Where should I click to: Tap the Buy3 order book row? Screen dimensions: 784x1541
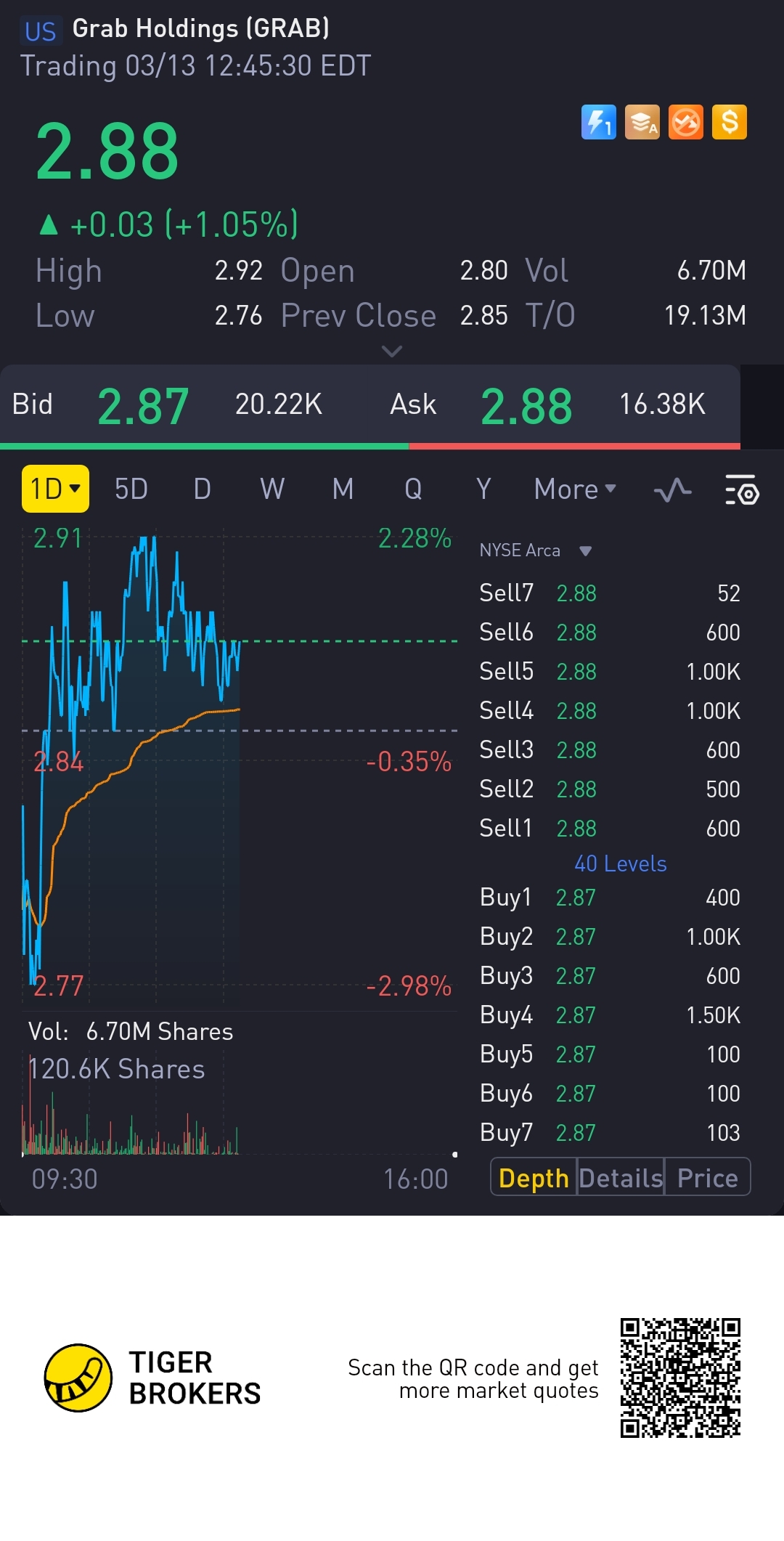click(x=610, y=976)
